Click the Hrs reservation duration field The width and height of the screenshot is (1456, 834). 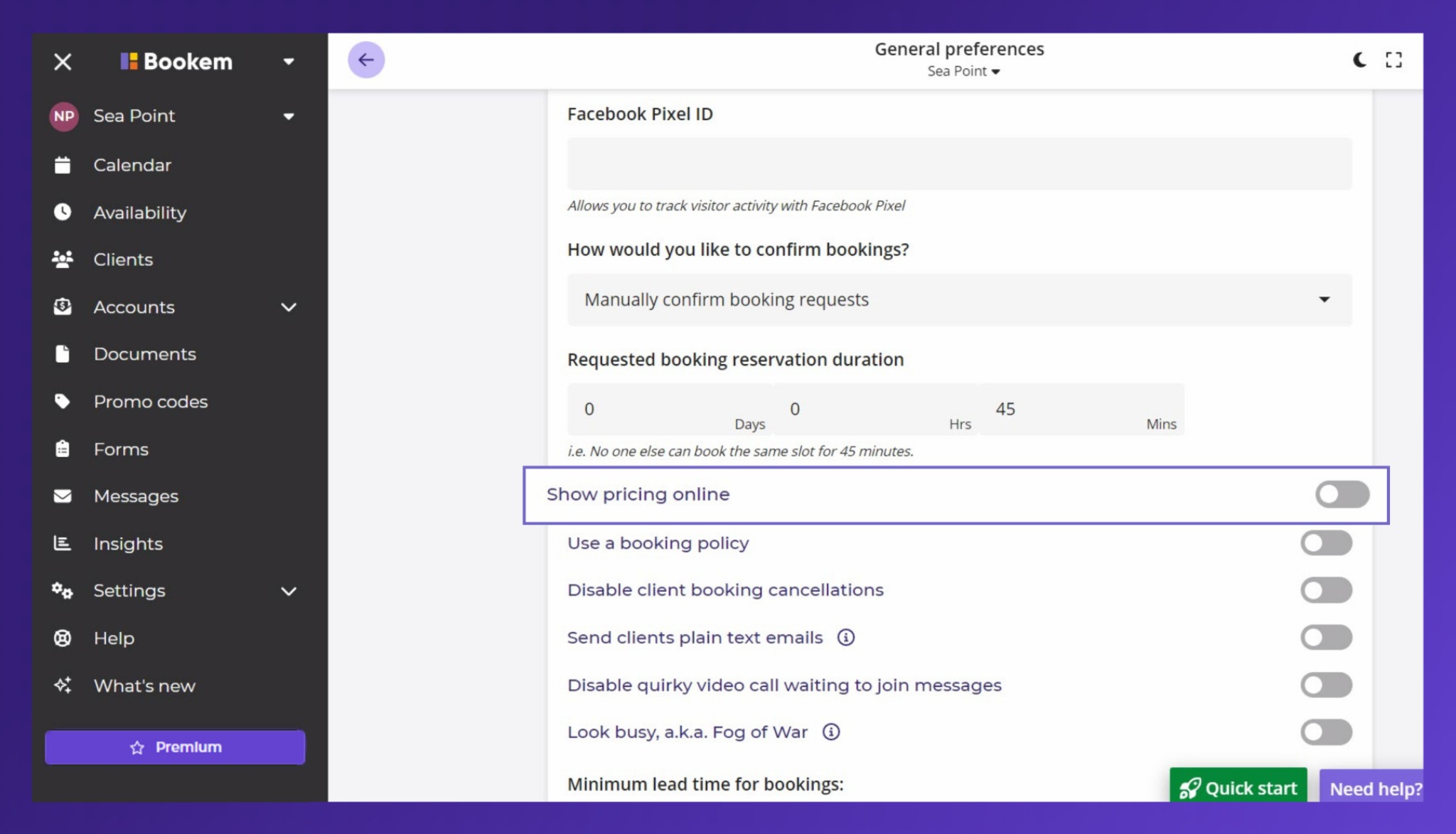[x=876, y=410]
